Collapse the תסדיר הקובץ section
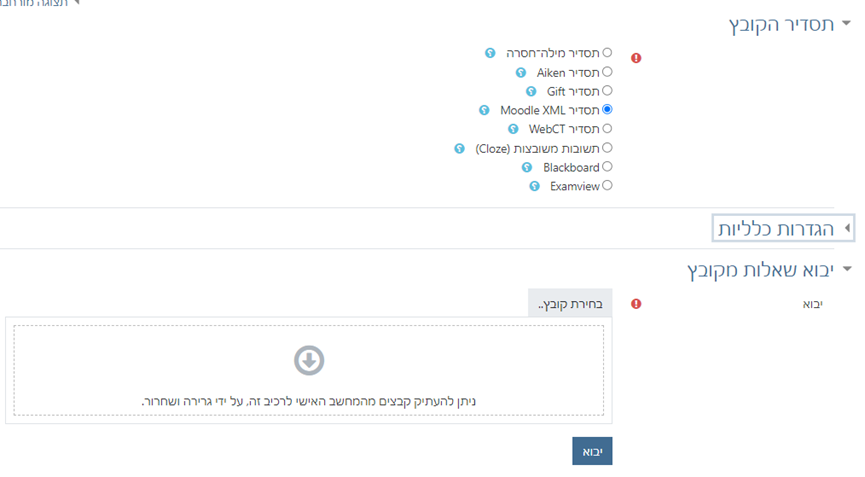This screenshot has width=865, height=477. tap(848, 25)
